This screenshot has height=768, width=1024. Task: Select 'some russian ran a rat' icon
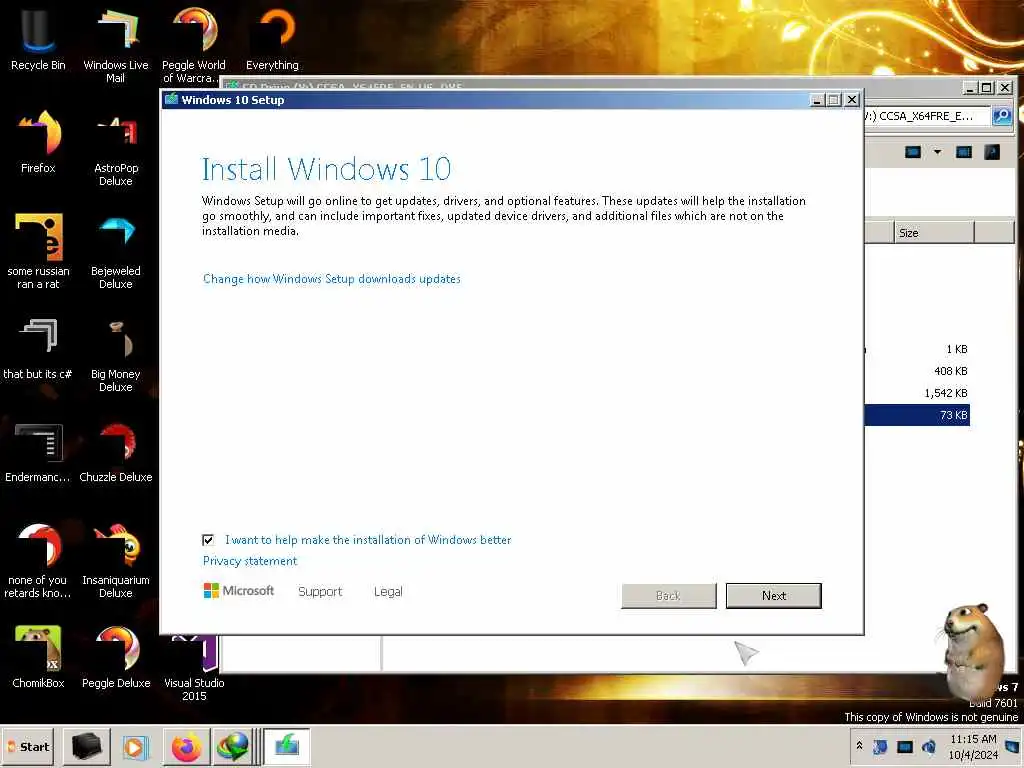(38, 251)
